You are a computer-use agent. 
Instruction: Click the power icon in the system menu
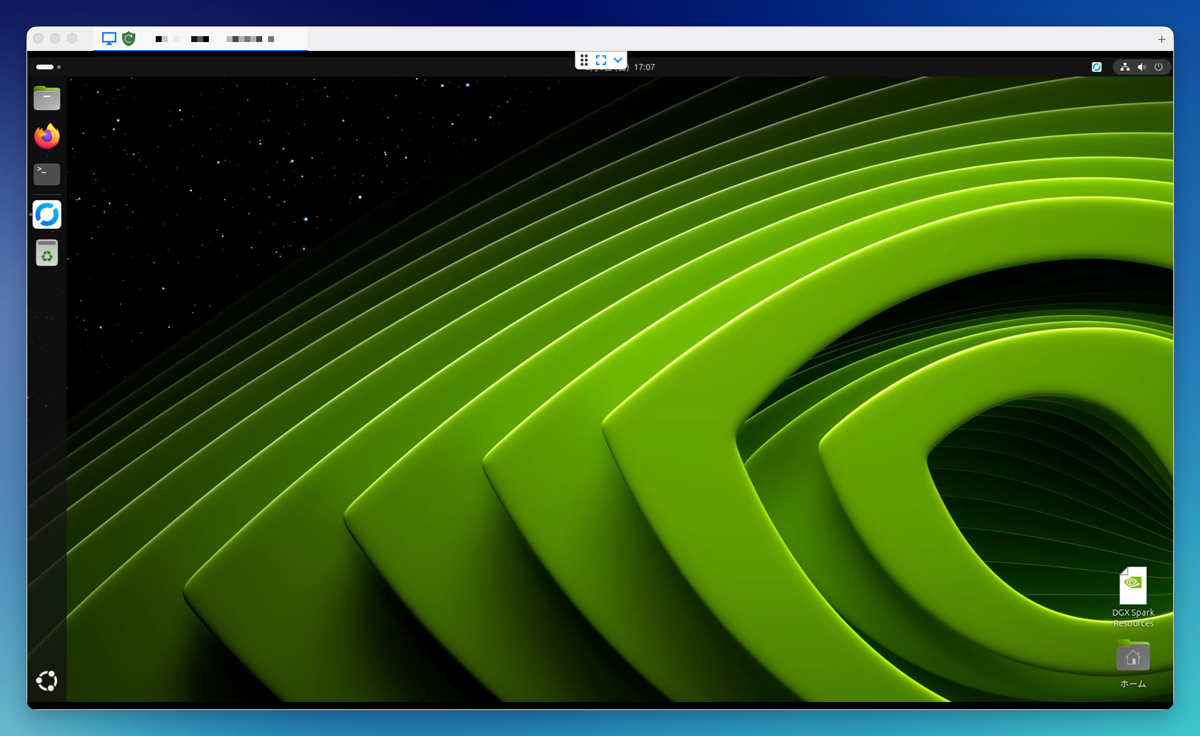pos(1158,67)
